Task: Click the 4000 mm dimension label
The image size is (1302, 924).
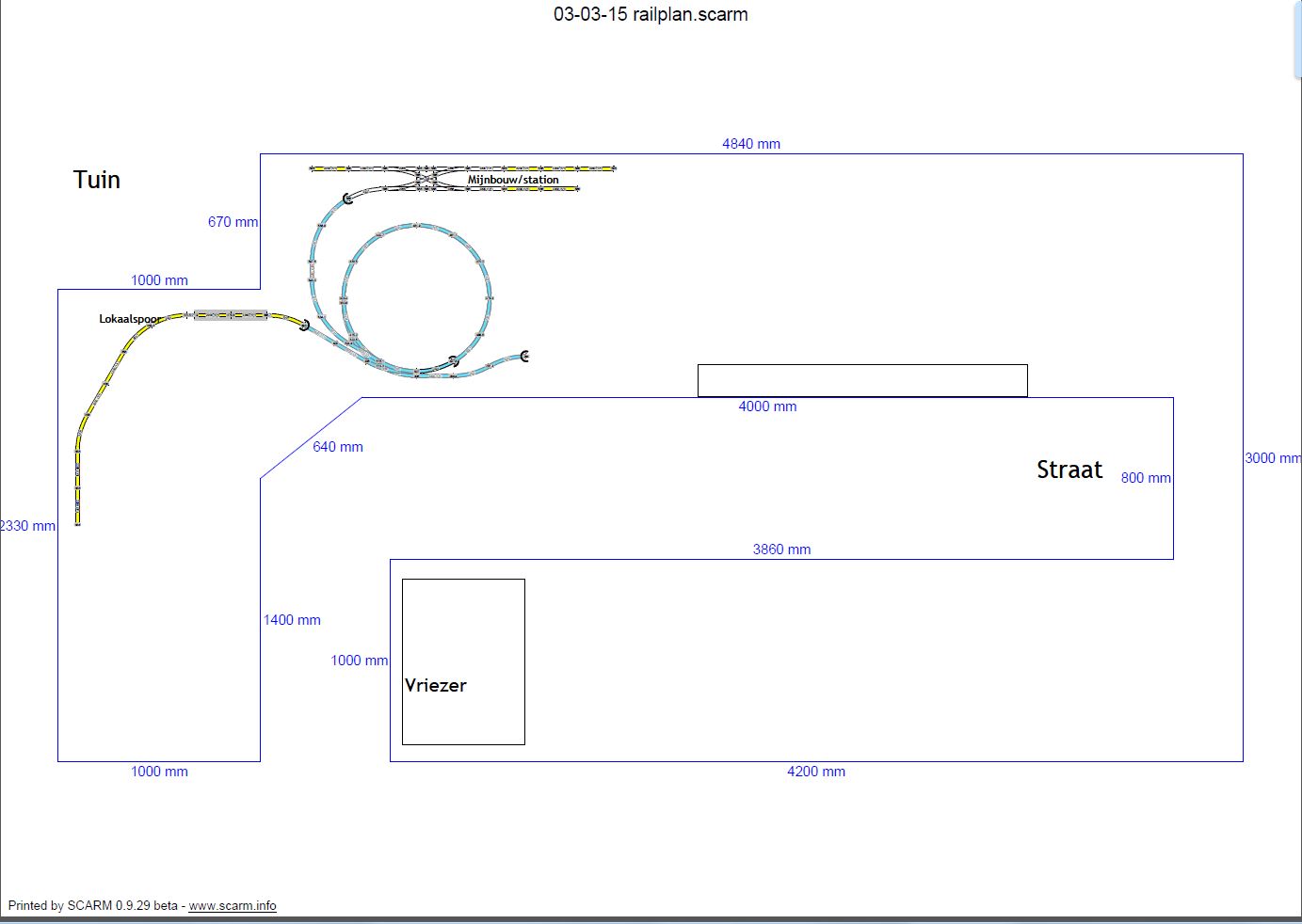Action: click(x=767, y=406)
